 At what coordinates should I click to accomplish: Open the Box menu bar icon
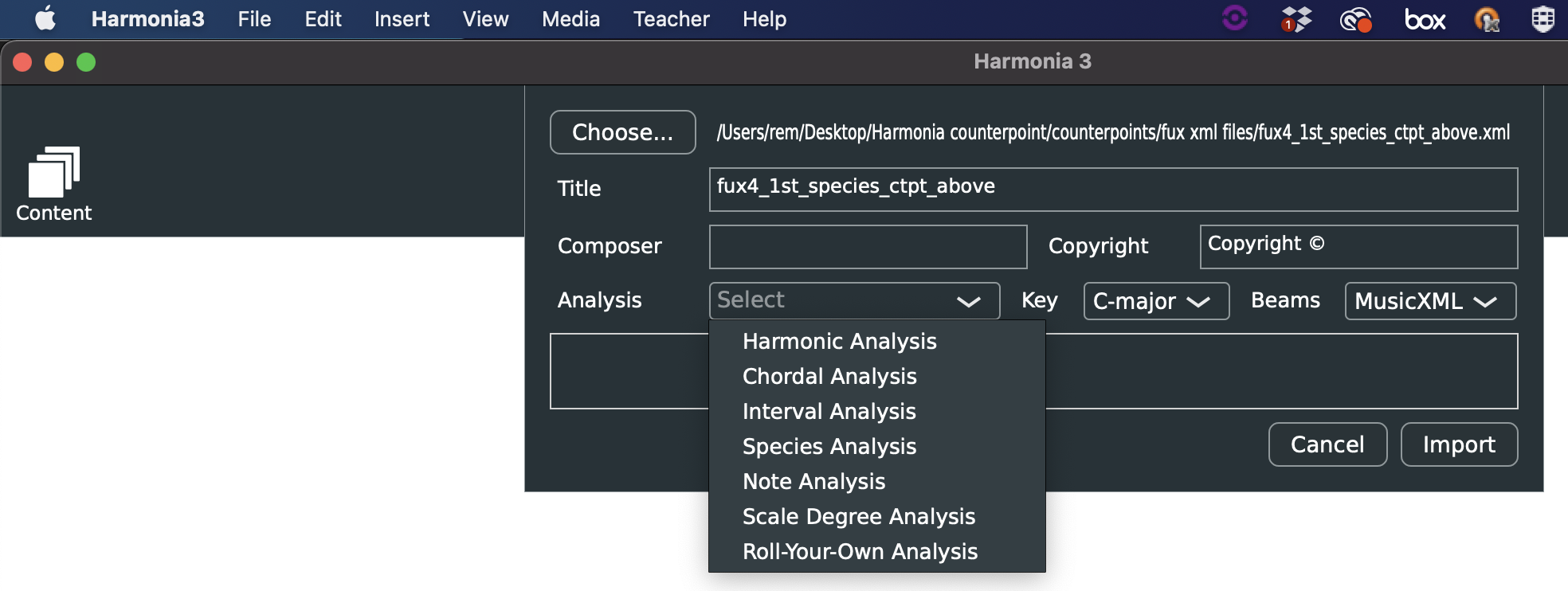click(x=1425, y=18)
